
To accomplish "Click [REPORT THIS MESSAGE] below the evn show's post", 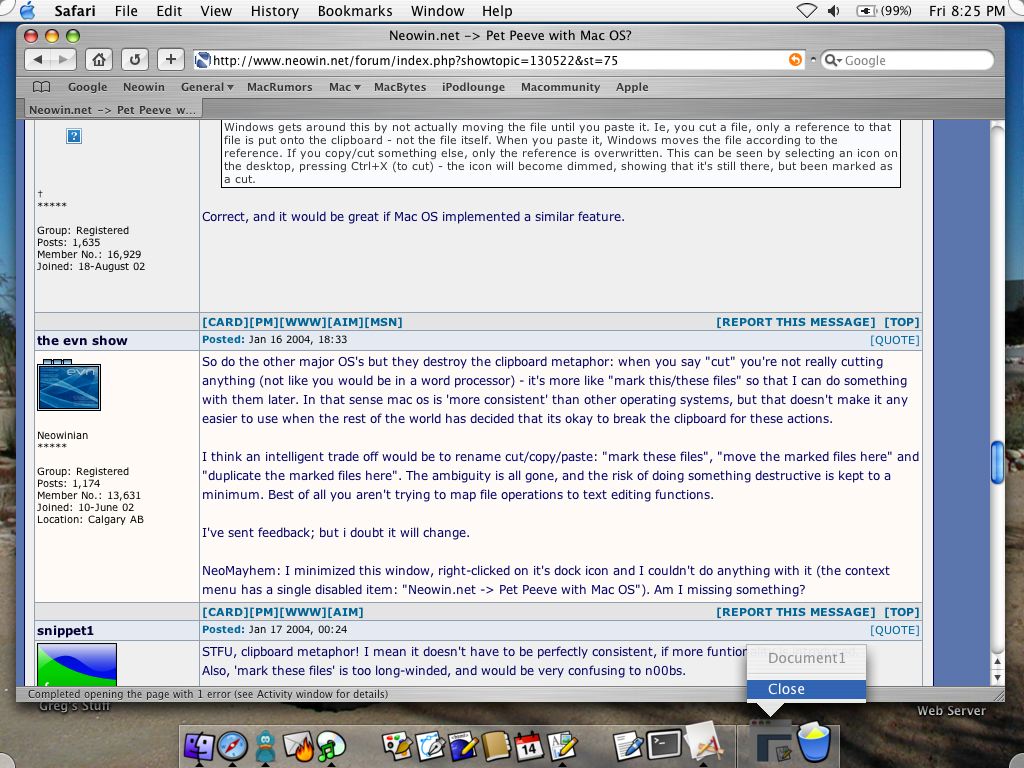I will click(795, 612).
